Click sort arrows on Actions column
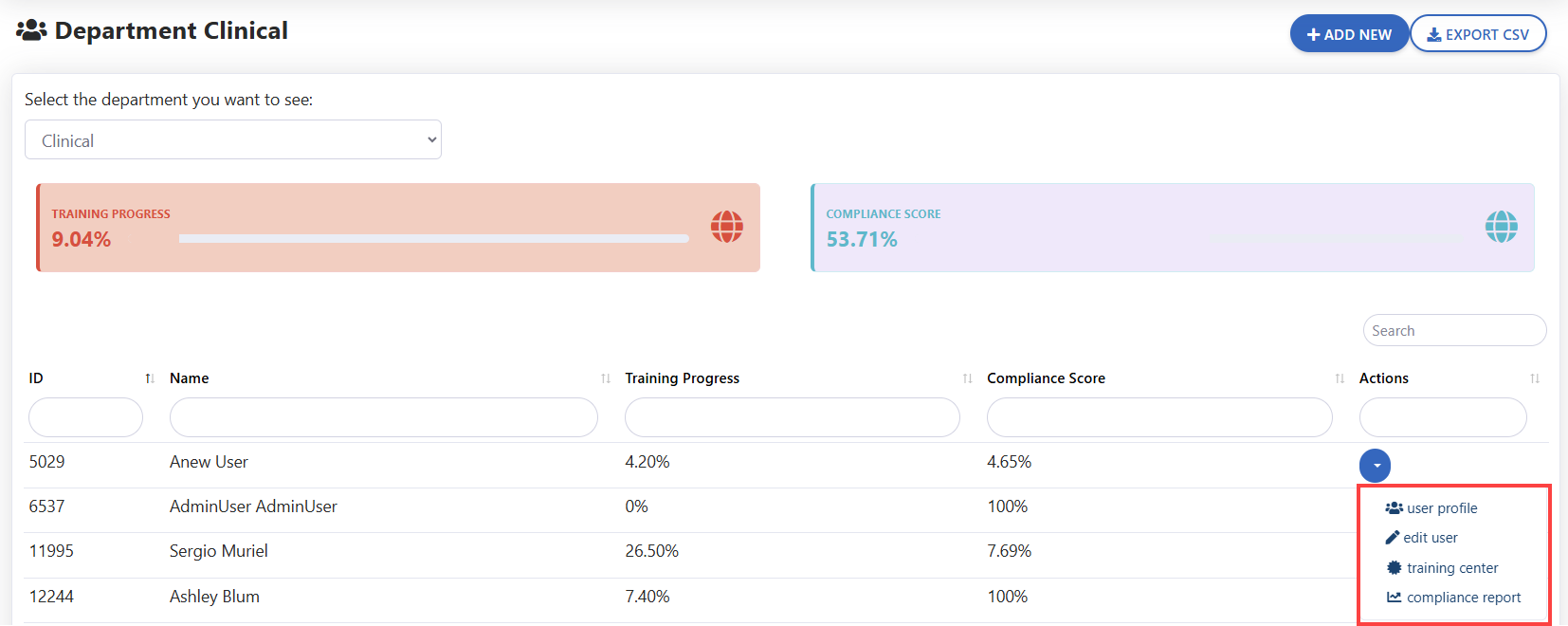The height and width of the screenshot is (626, 1568). coord(1534,378)
